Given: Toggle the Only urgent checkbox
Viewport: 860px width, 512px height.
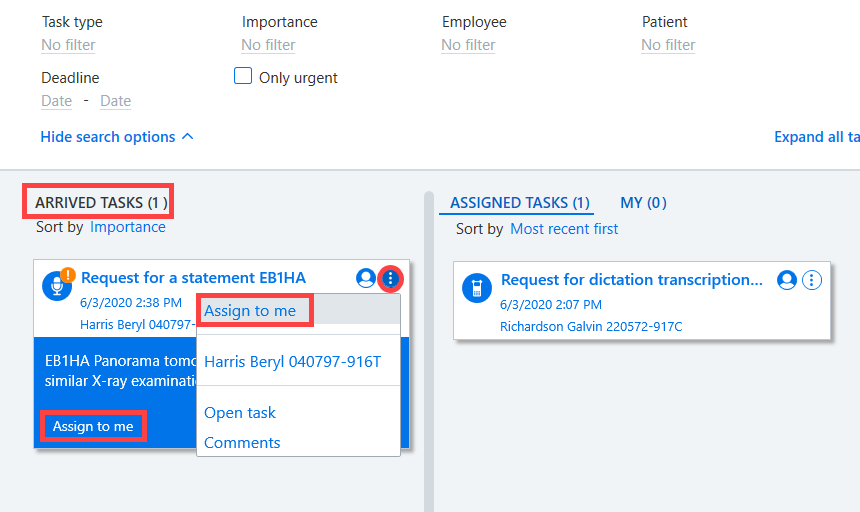Looking at the screenshot, I should click(243, 76).
